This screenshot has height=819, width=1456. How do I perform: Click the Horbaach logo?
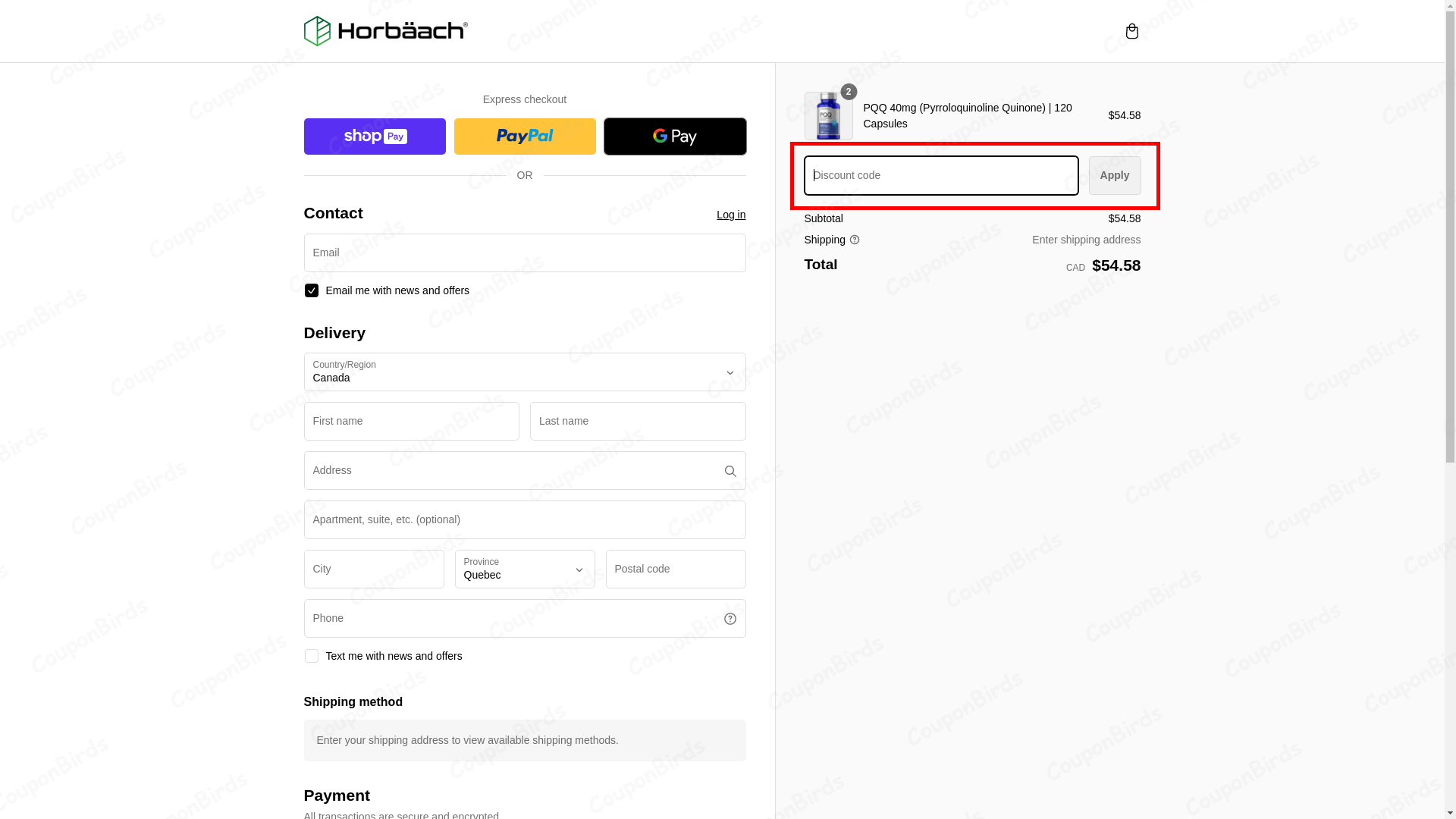tap(385, 31)
